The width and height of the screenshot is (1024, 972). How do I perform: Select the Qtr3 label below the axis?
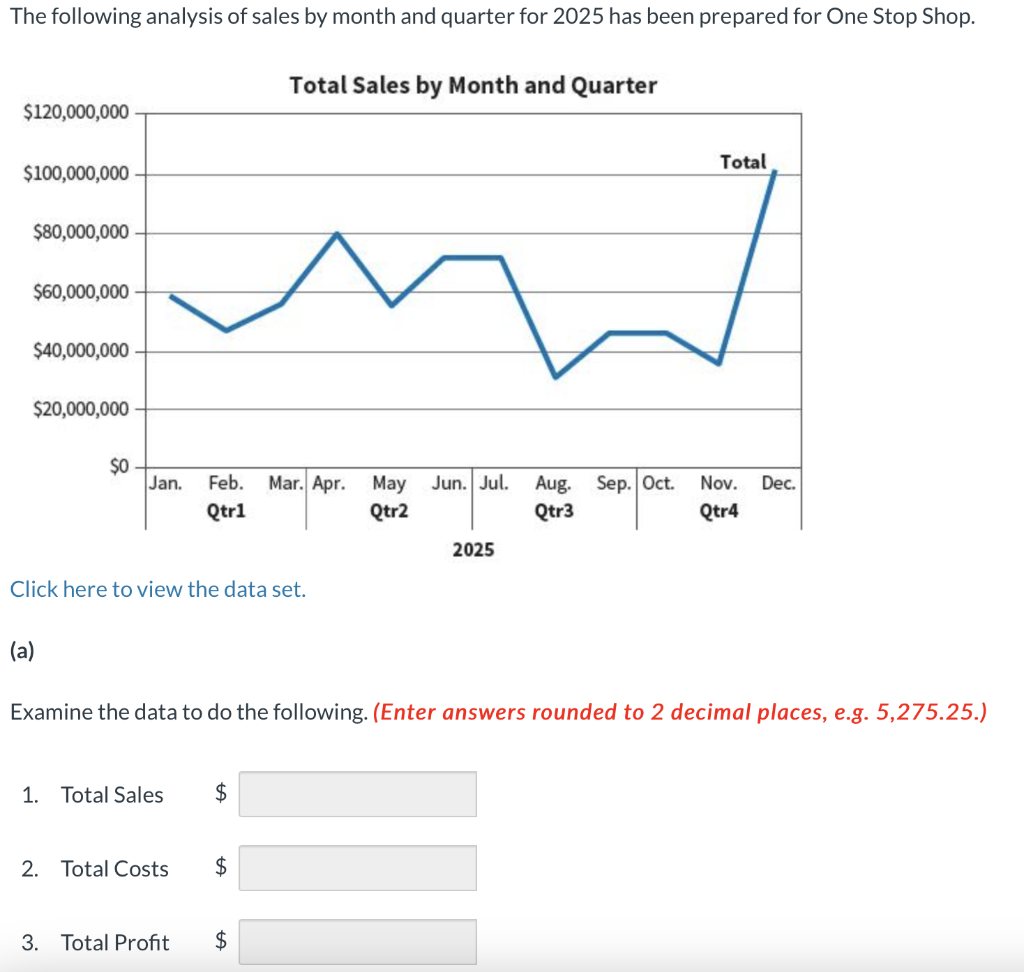551,510
